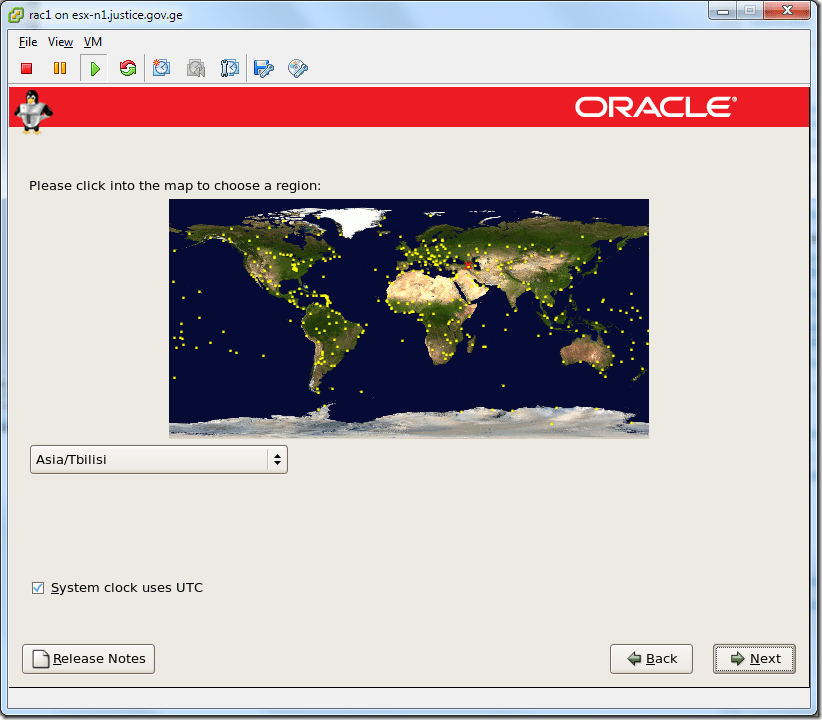Toggle the System clock uses UTC checkbox
The width and height of the screenshot is (822, 720).
pyautogui.click(x=38, y=588)
